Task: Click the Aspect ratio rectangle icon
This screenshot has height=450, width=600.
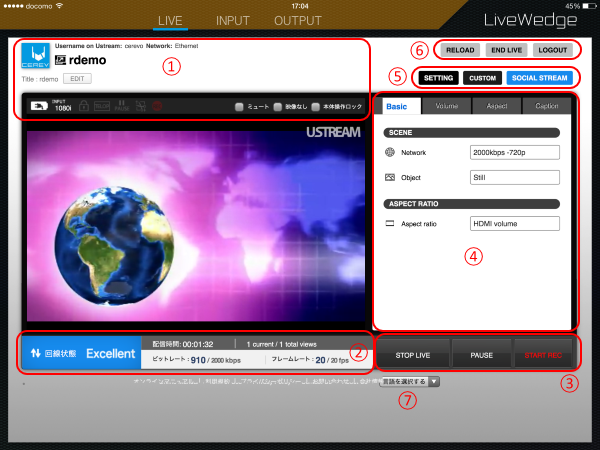Action: coord(390,223)
